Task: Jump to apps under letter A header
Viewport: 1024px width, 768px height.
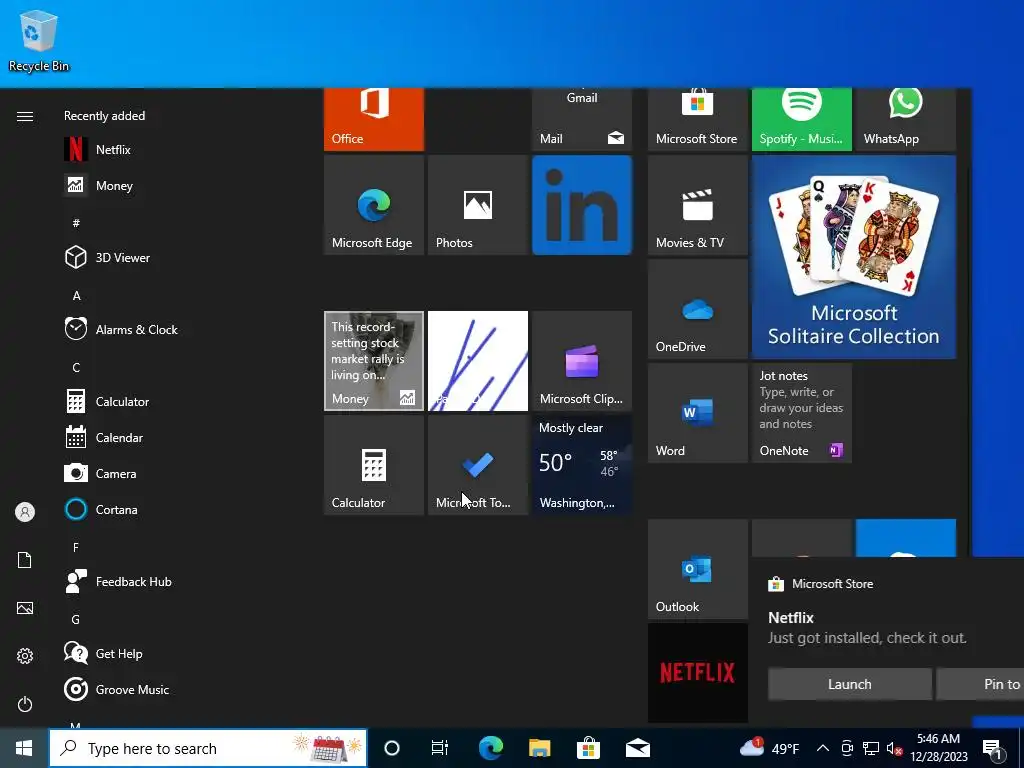Action: pos(76,296)
